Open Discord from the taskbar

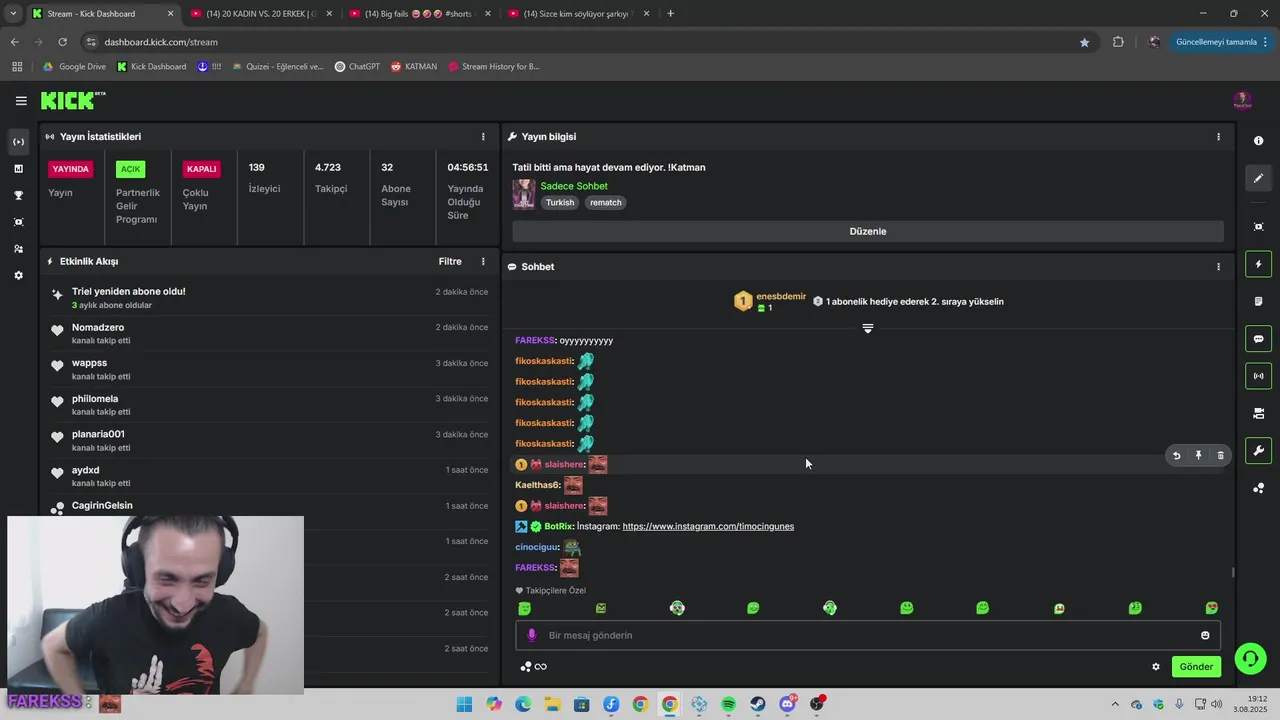click(787, 704)
